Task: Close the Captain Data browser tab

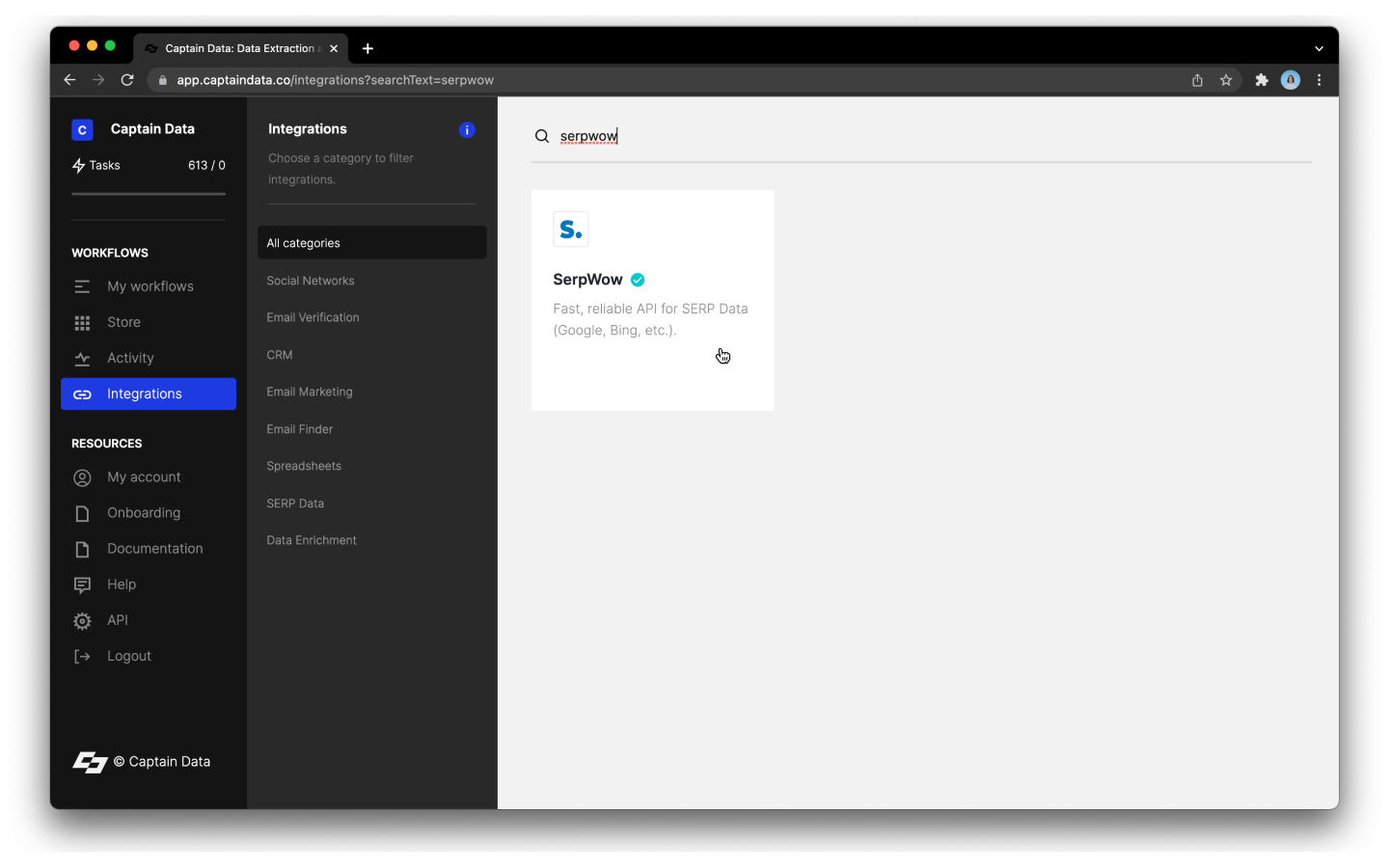Action: (334, 48)
